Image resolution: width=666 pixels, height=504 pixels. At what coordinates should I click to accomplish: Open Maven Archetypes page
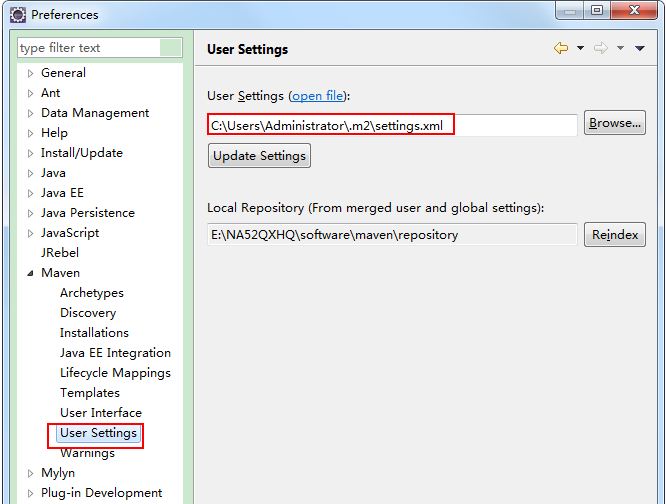pyautogui.click(x=92, y=293)
